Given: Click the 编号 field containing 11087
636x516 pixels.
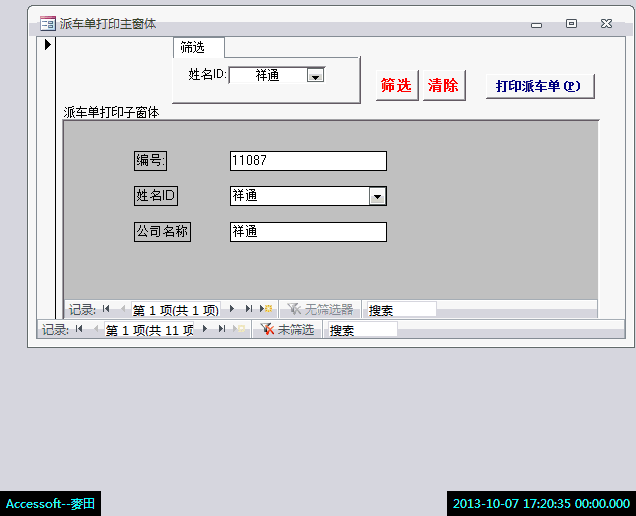Looking at the screenshot, I should (x=308, y=161).
